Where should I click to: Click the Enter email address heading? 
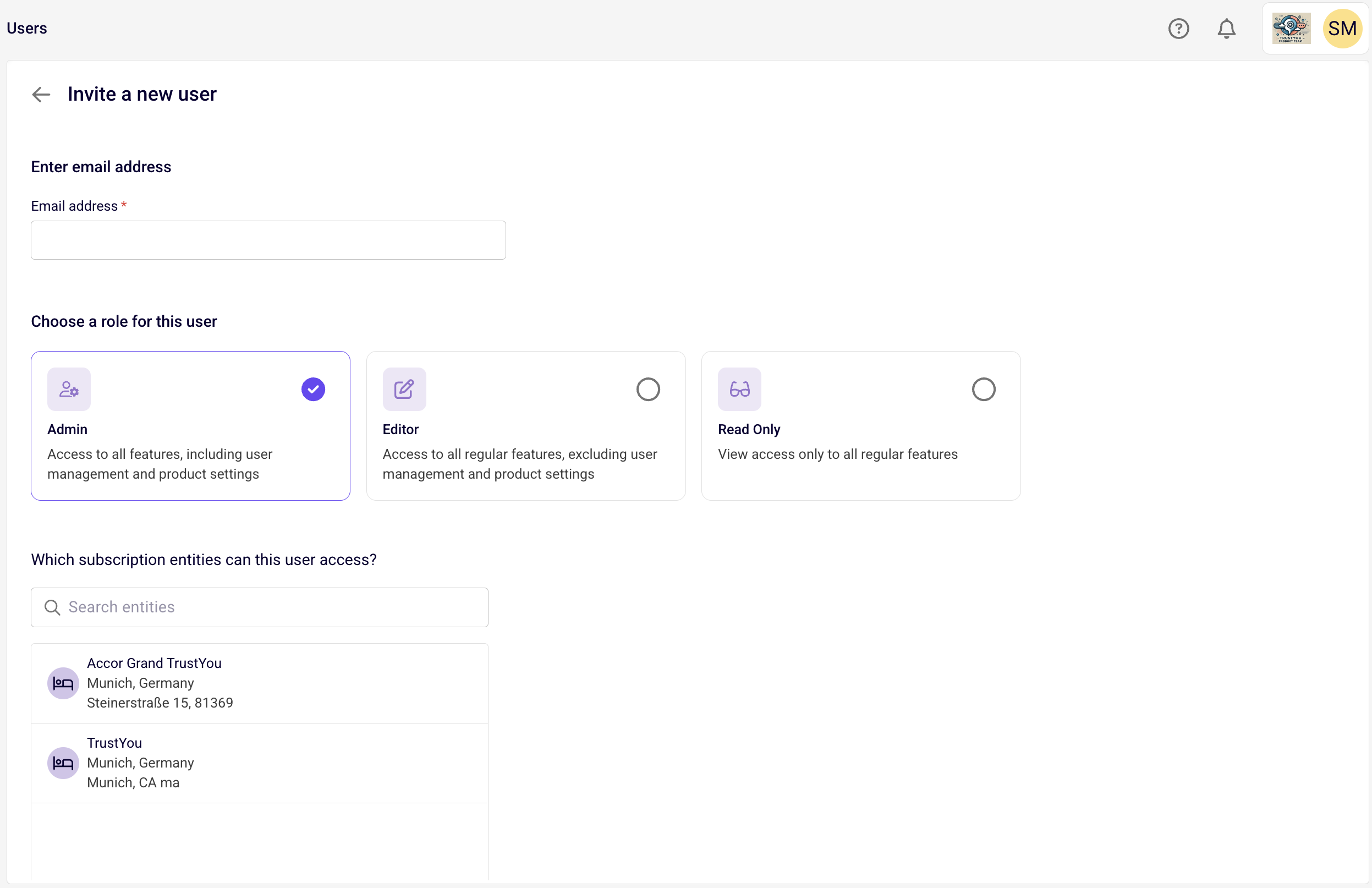pyautogui.click(x=101, y=167)
